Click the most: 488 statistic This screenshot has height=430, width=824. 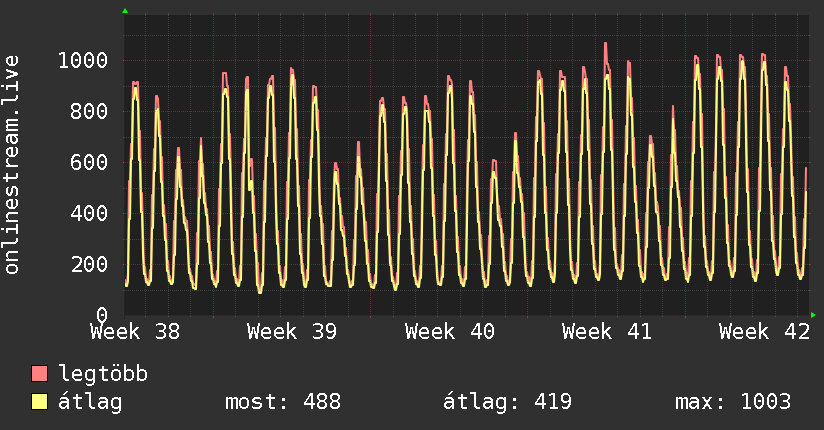click(x=283, y=402)
